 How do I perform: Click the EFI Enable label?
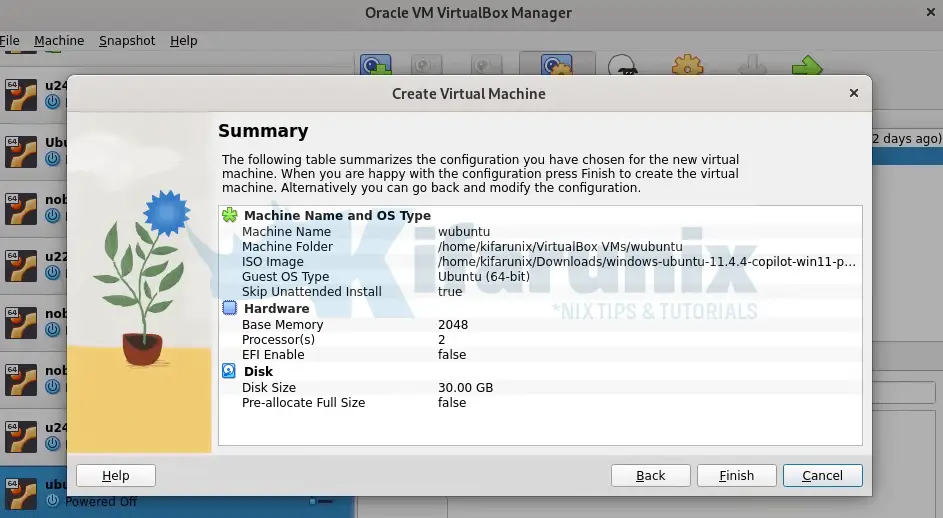273,355
